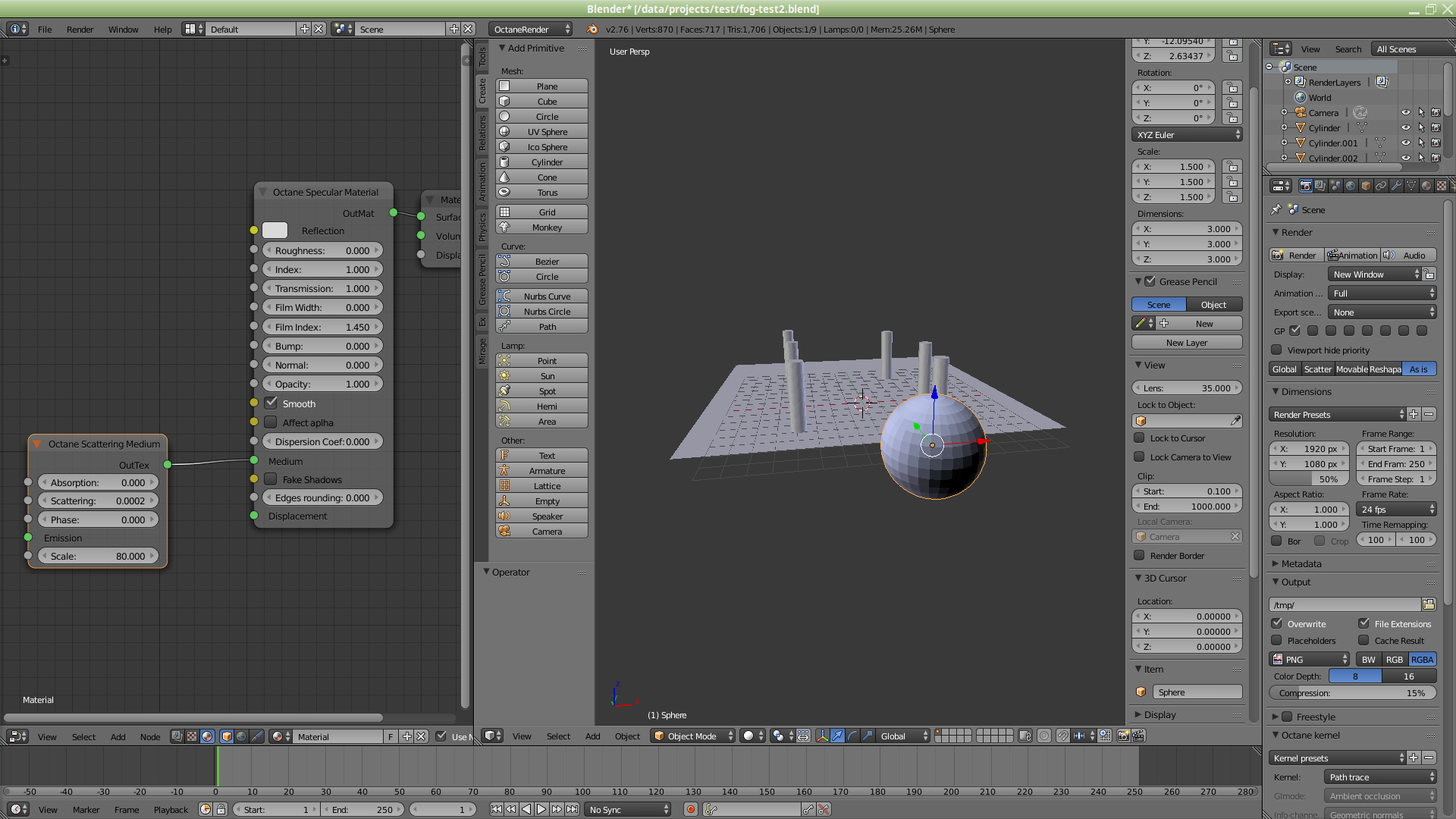Hide the Camera object via eye icon

pos(1405,112)
